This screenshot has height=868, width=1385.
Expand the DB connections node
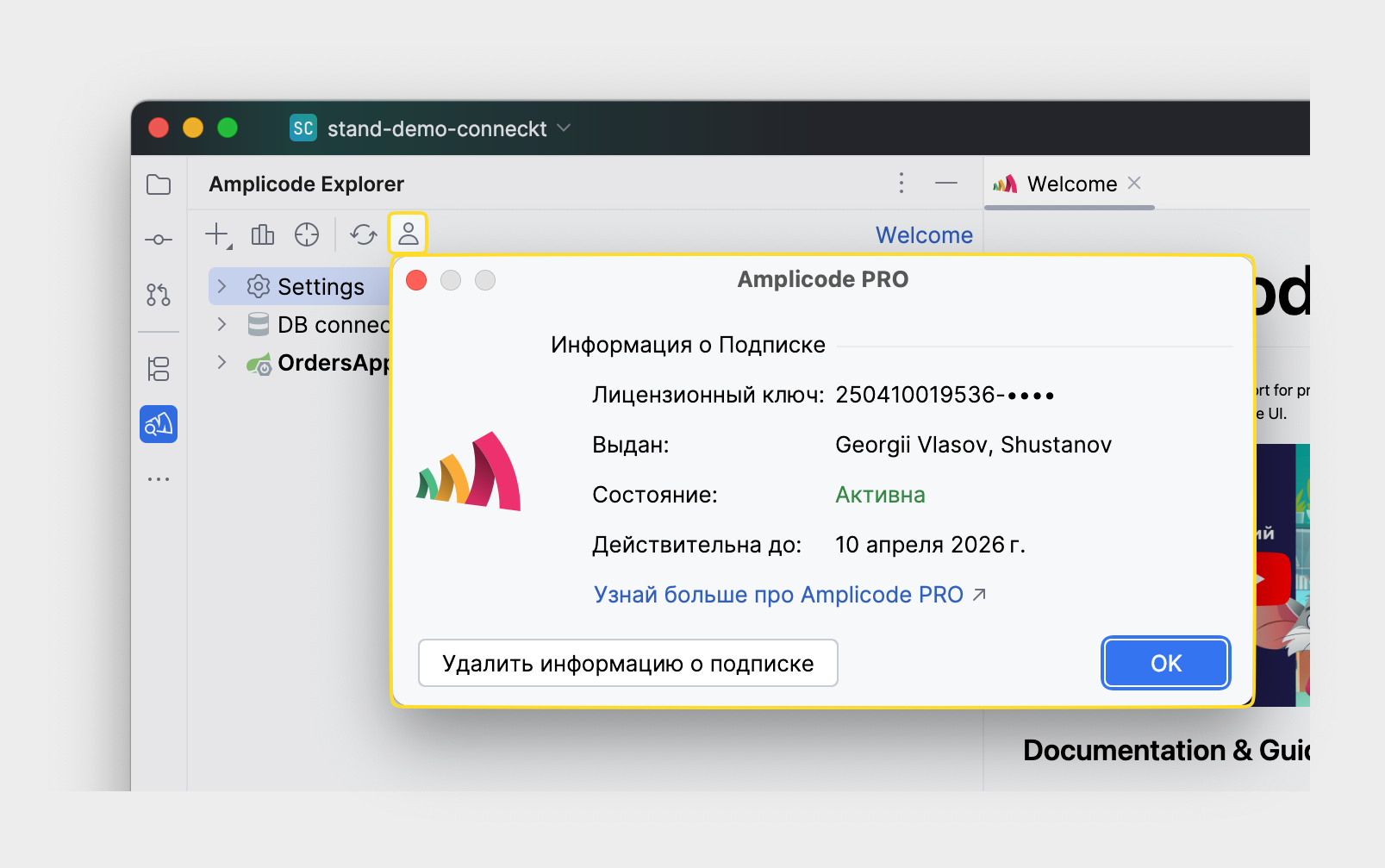click(x=221, y=324)
